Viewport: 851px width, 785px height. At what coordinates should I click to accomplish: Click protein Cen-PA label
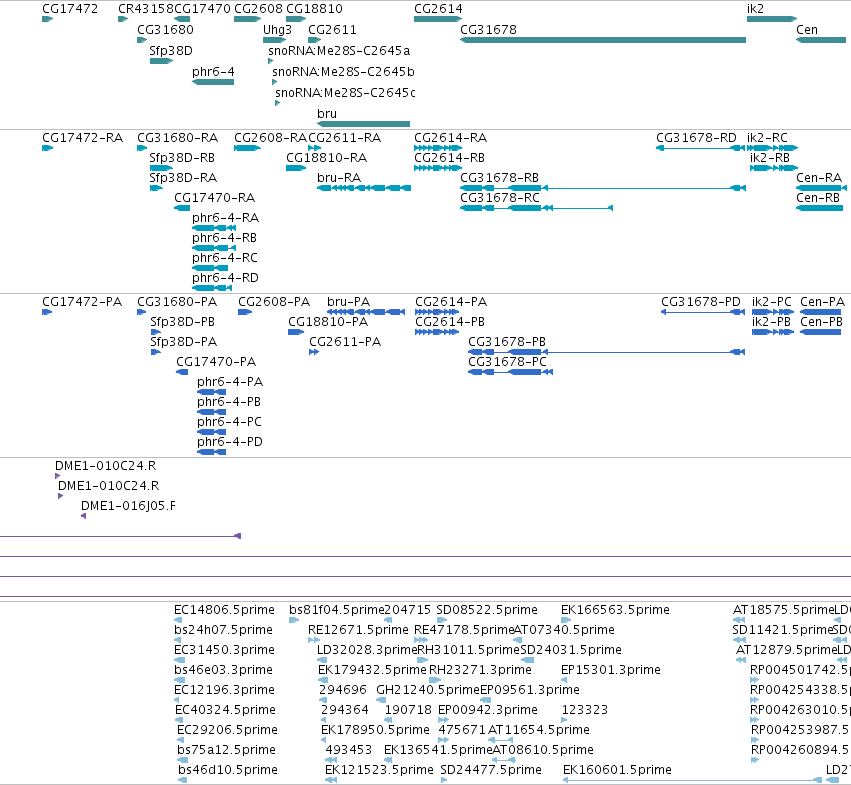[x=822, y=302]
